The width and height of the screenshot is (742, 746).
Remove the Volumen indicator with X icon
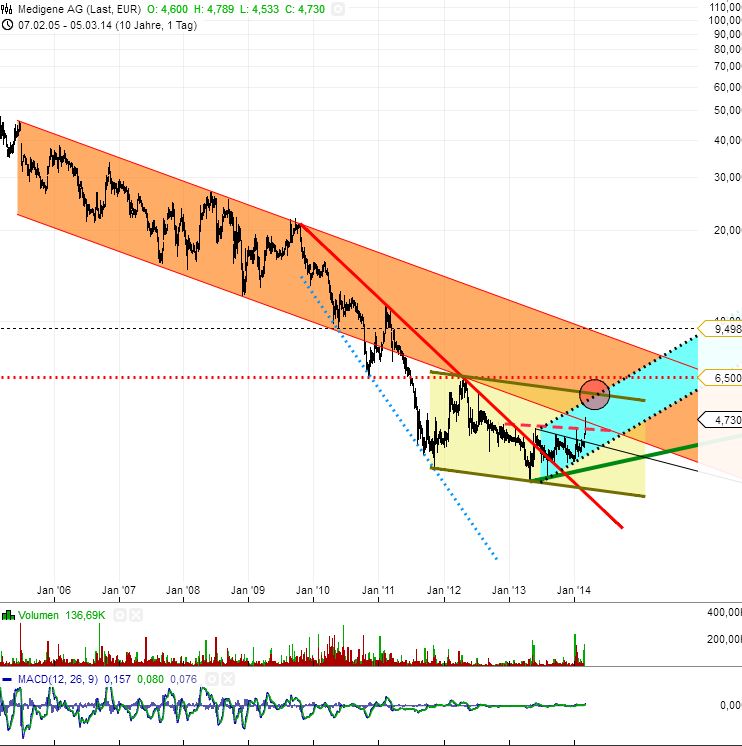tap(136, 615)
